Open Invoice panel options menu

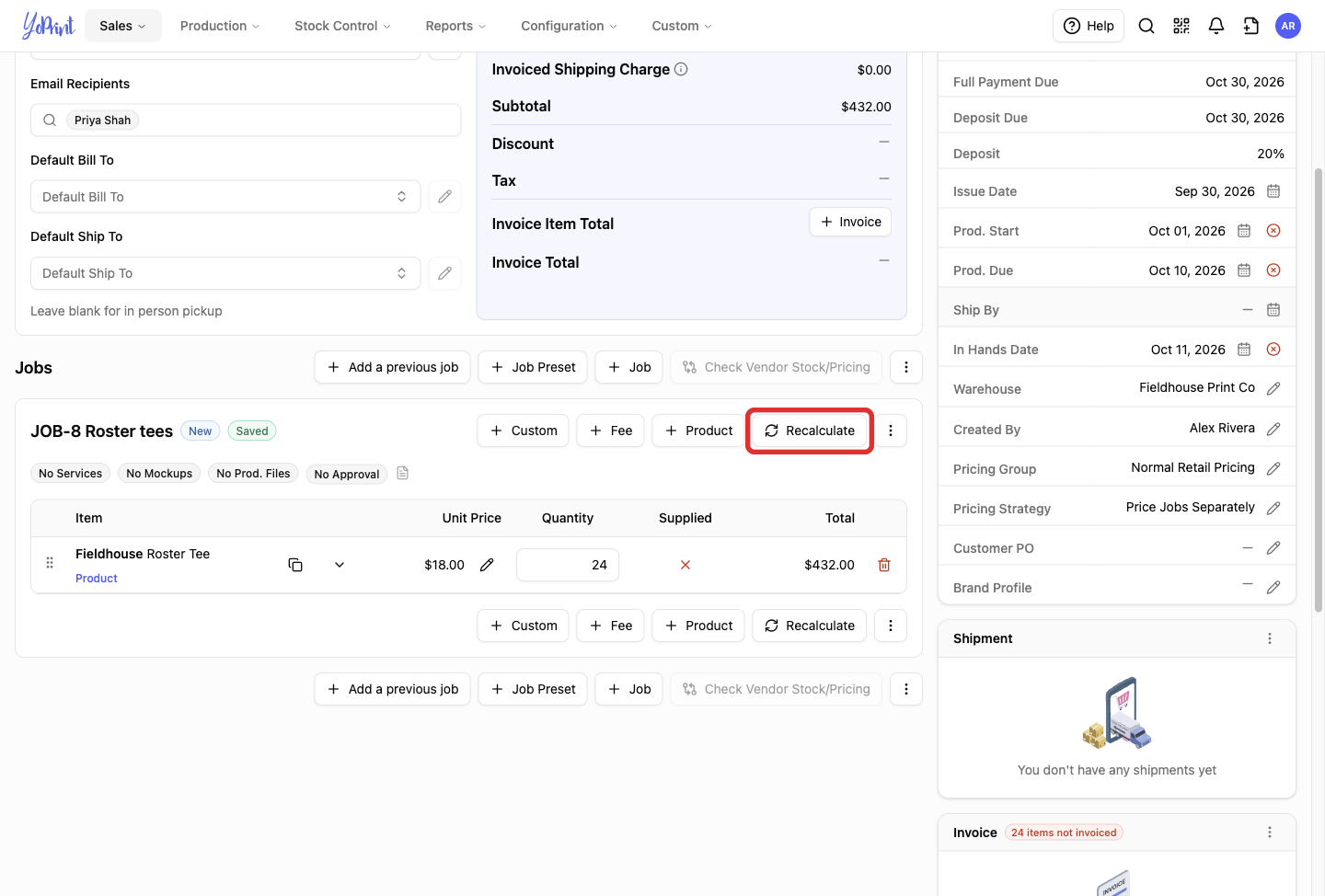1270,833
